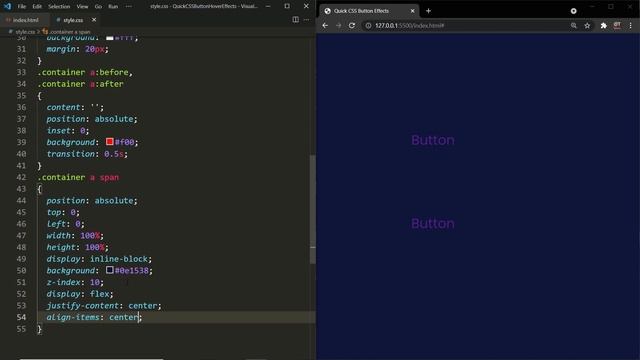This screenshot has width=640, height=360.
Task: Click the VS Code logo icon
Action: (7, 6)
